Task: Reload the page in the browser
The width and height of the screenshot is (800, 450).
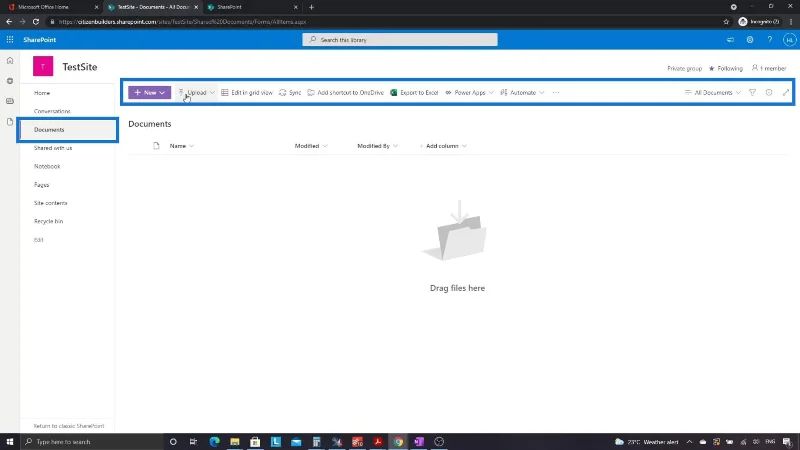Action: [36, 22]
